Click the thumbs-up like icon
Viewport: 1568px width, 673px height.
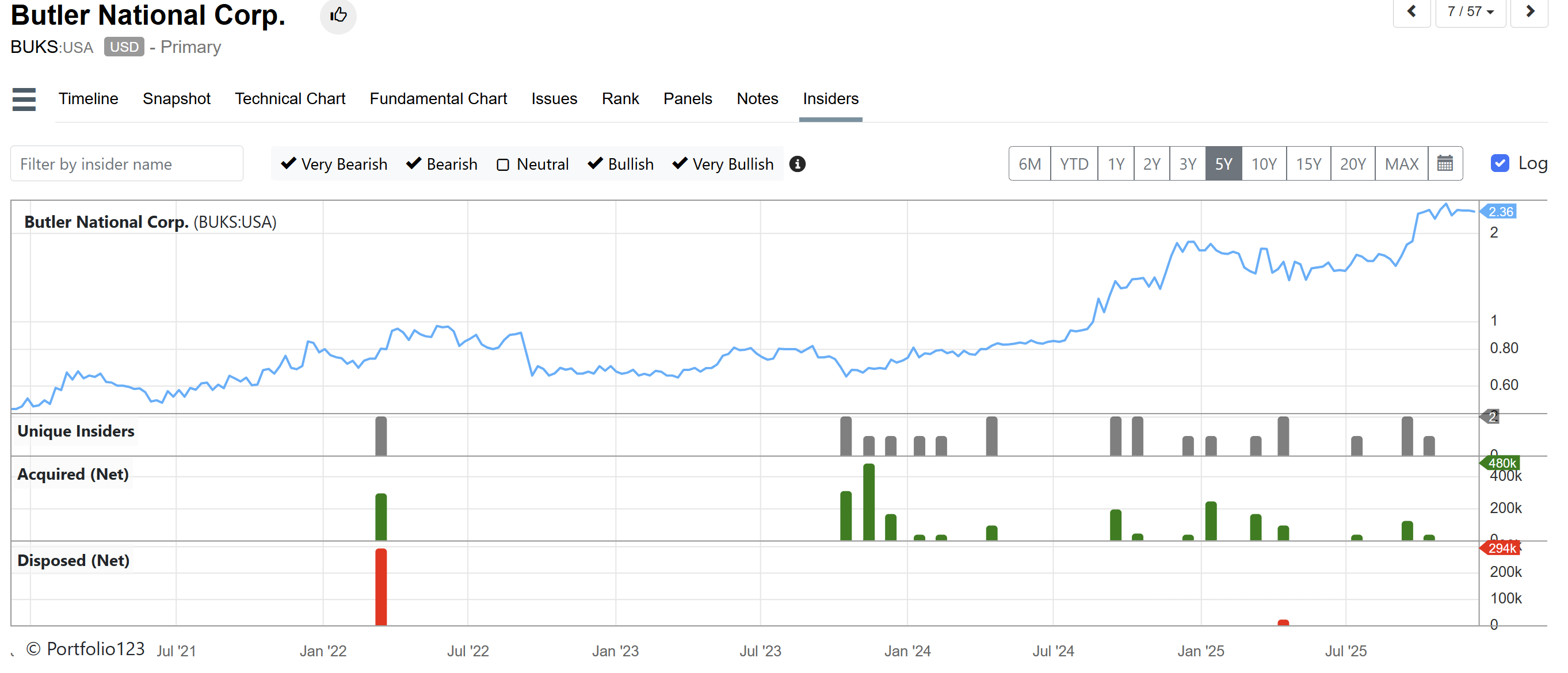click(x=338, y=15)
